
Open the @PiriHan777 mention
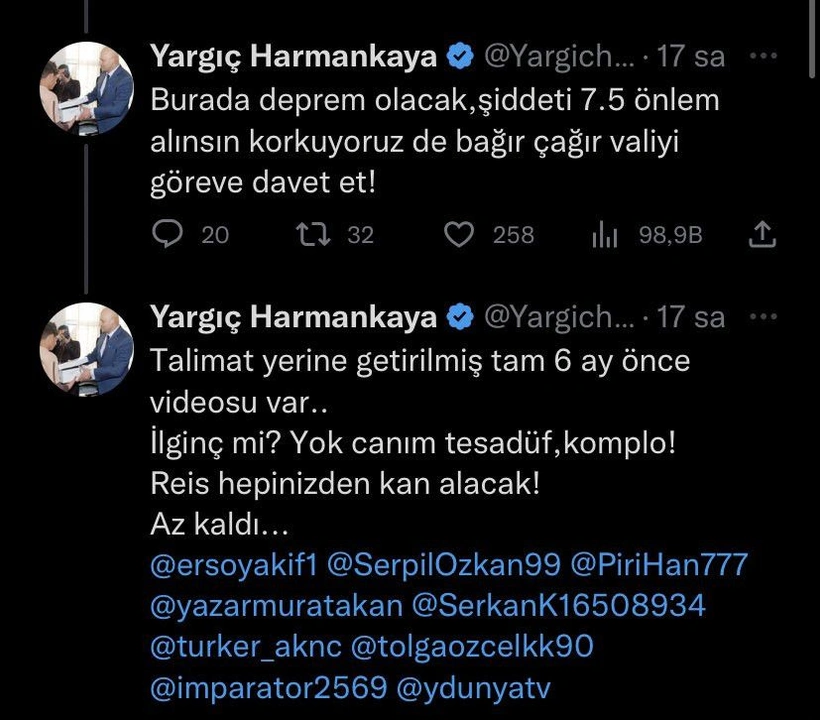click(658, 565)
